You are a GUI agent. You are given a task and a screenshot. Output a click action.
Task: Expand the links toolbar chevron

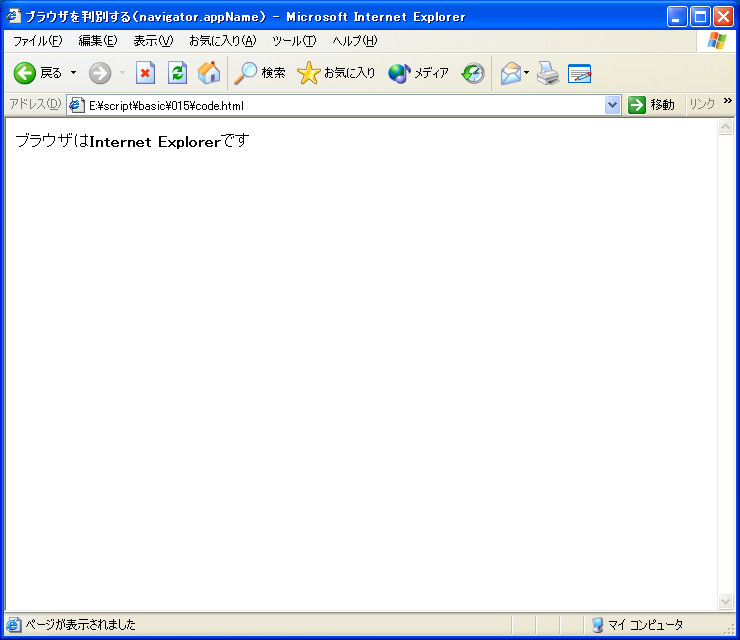727,101
